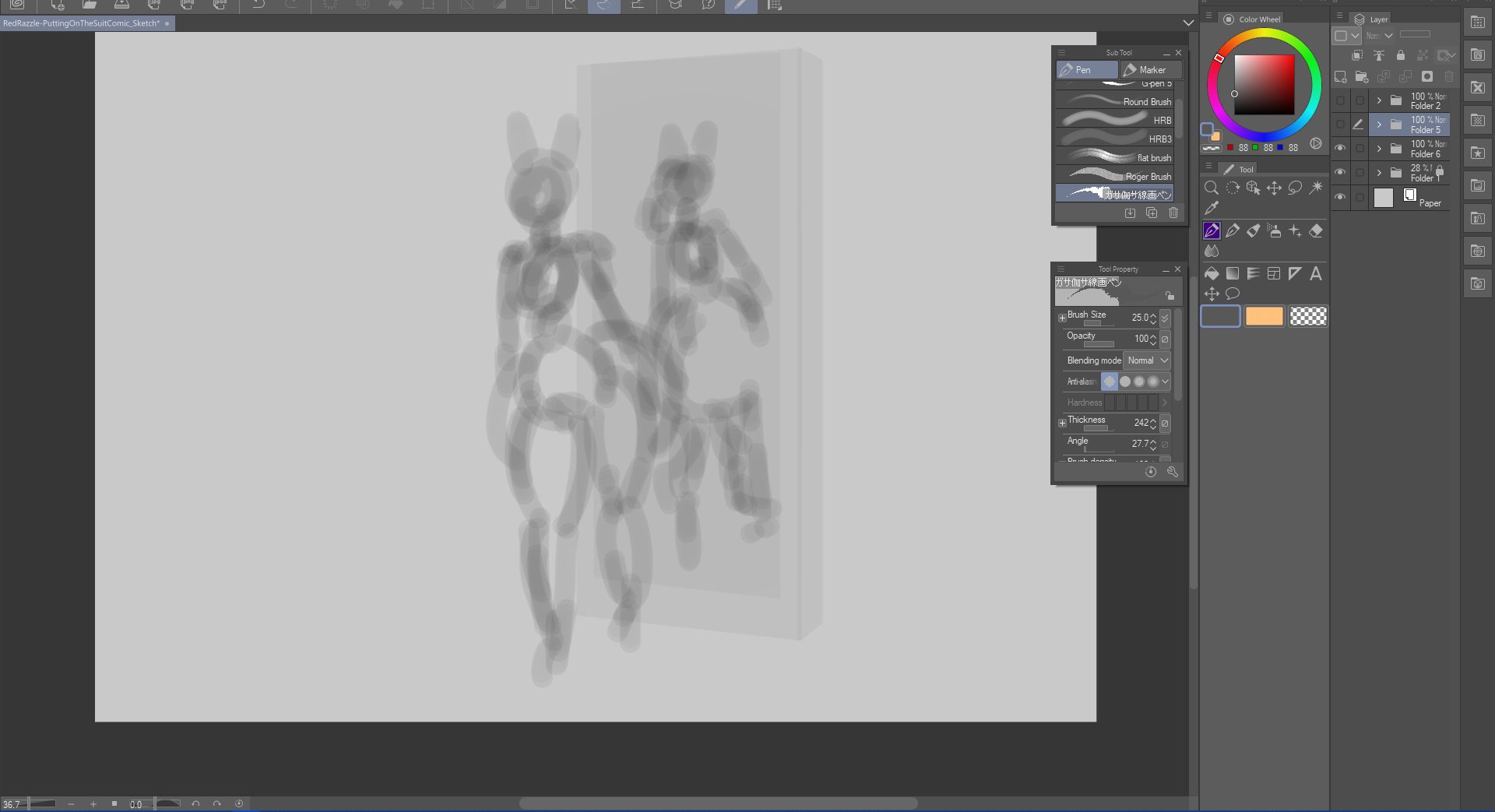Expand Folder 5 in the layer list

(1379, 125)
